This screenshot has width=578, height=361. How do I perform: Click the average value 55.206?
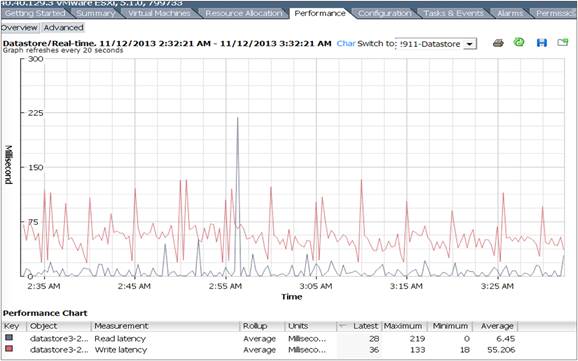pos(500,350)
